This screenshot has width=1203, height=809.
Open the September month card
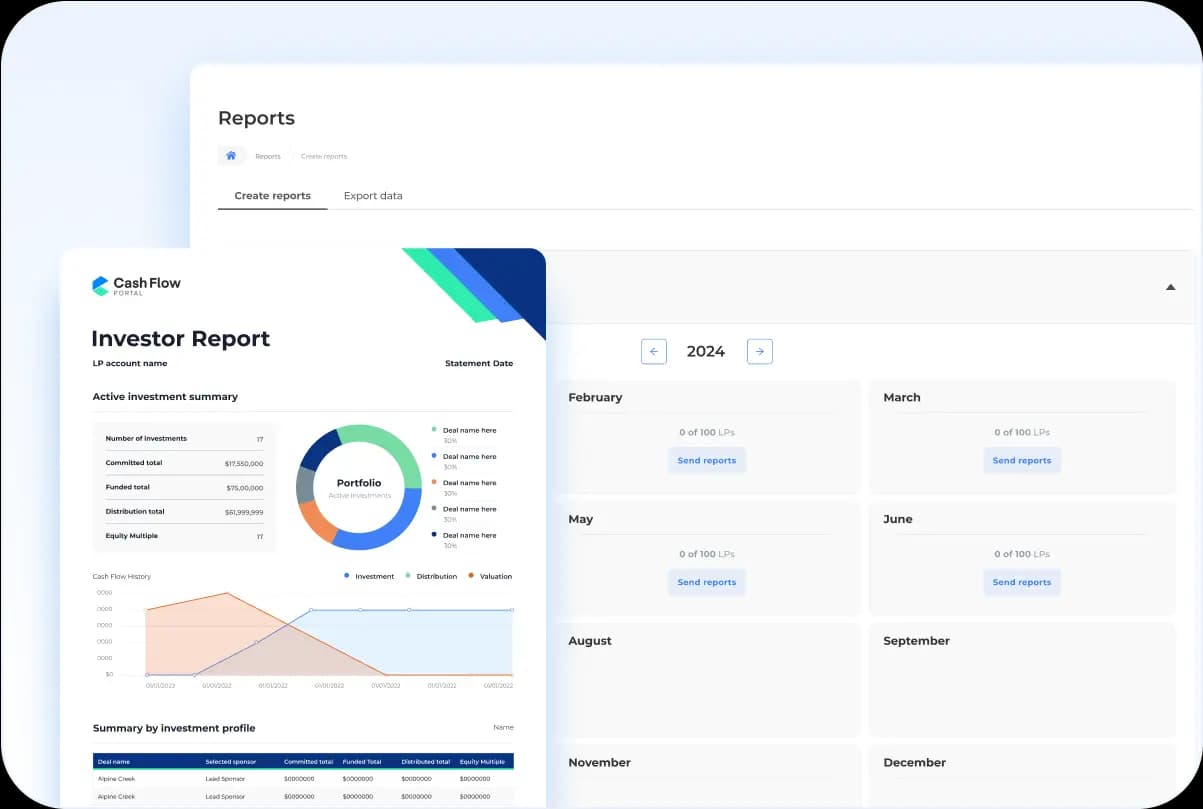pyautogui.click(x=1021, y=680)
